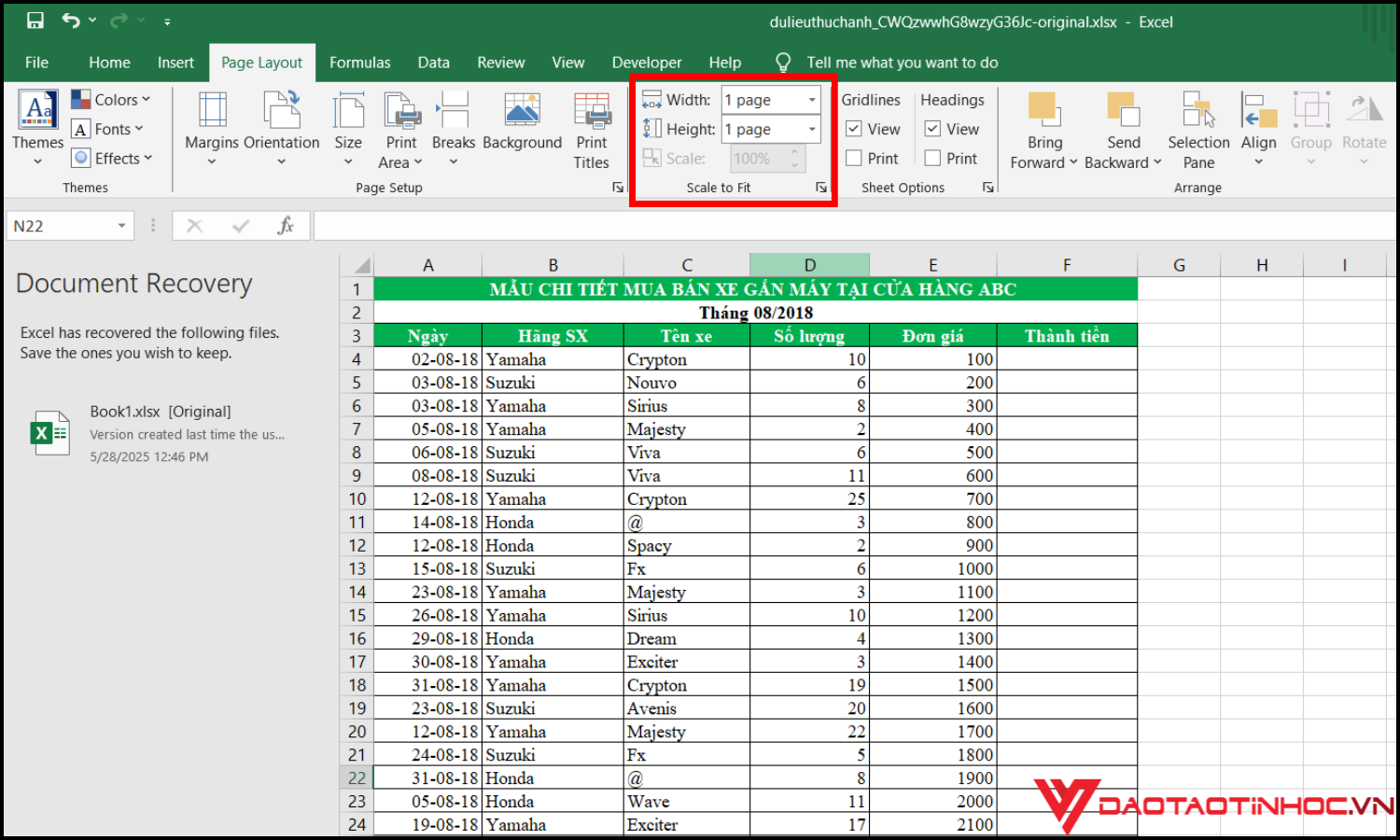Enable Headings Print checkbox
The width and height of the screenshot is (1400, 840).
(x=932, y=159)
